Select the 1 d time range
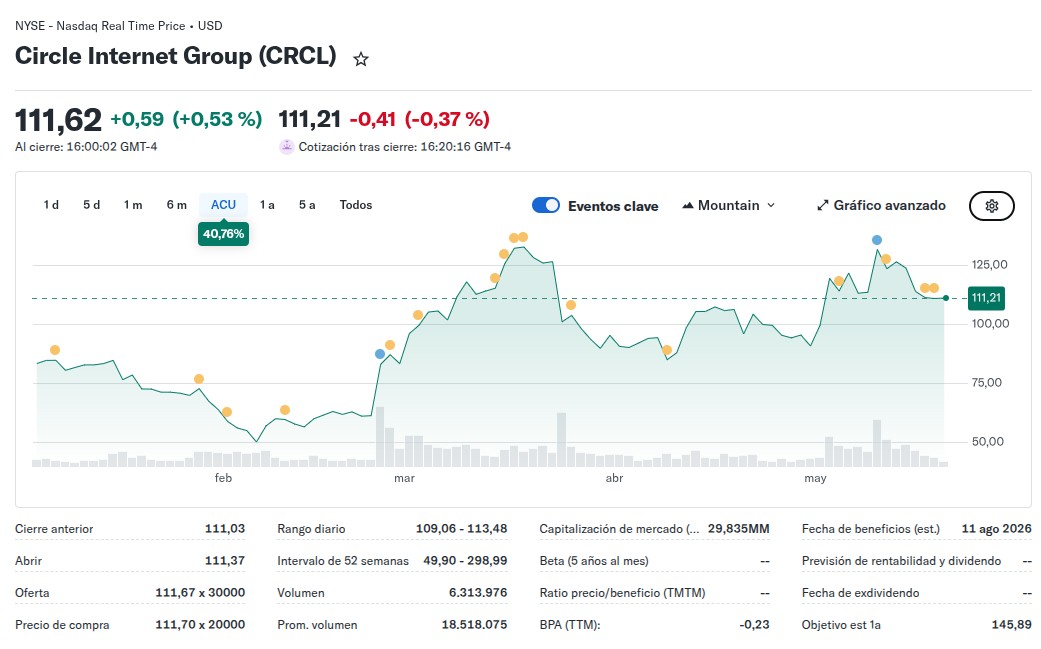 coord(51,205)
